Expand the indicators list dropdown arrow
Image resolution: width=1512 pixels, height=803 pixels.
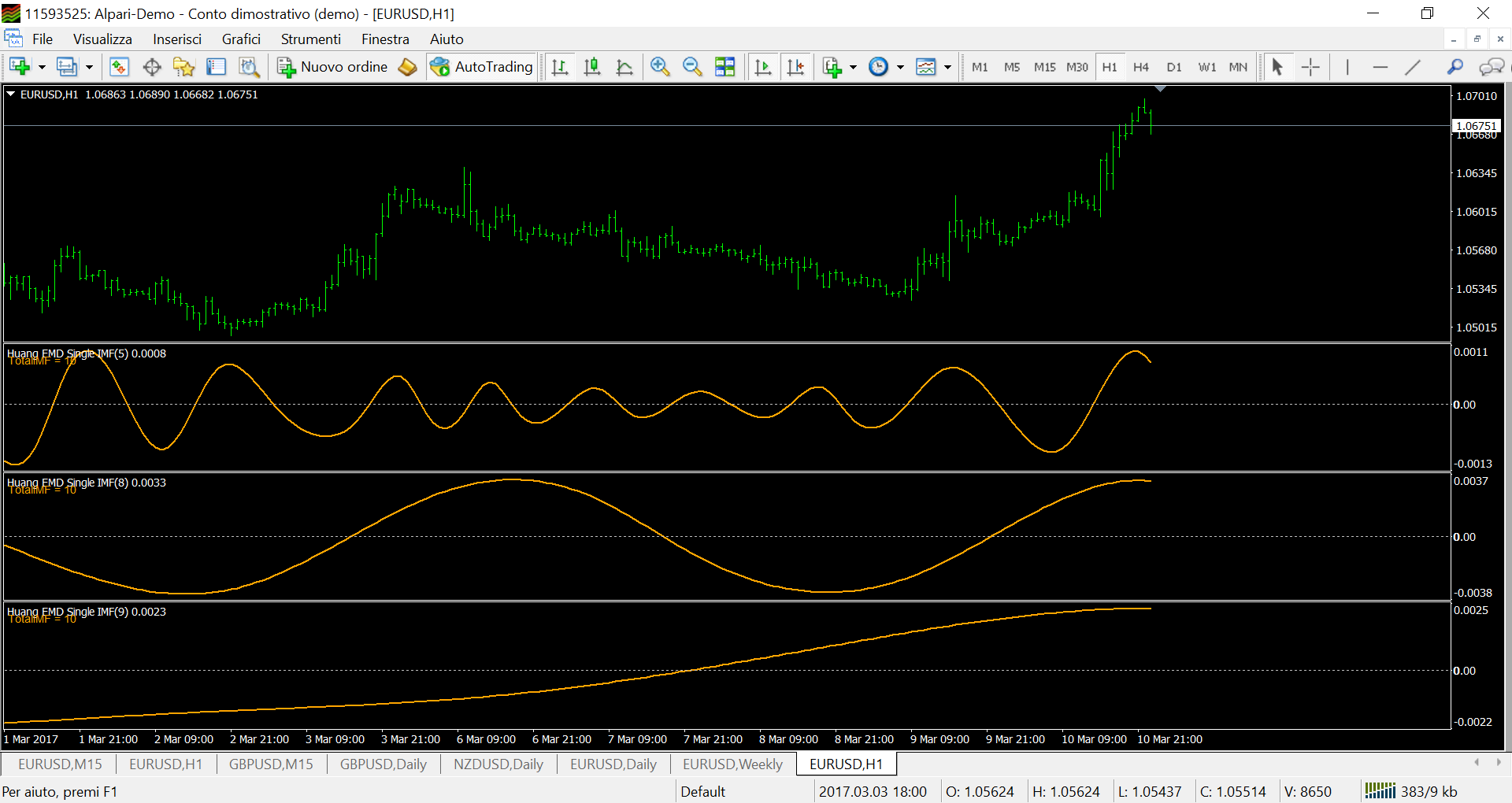pos(853,68)
